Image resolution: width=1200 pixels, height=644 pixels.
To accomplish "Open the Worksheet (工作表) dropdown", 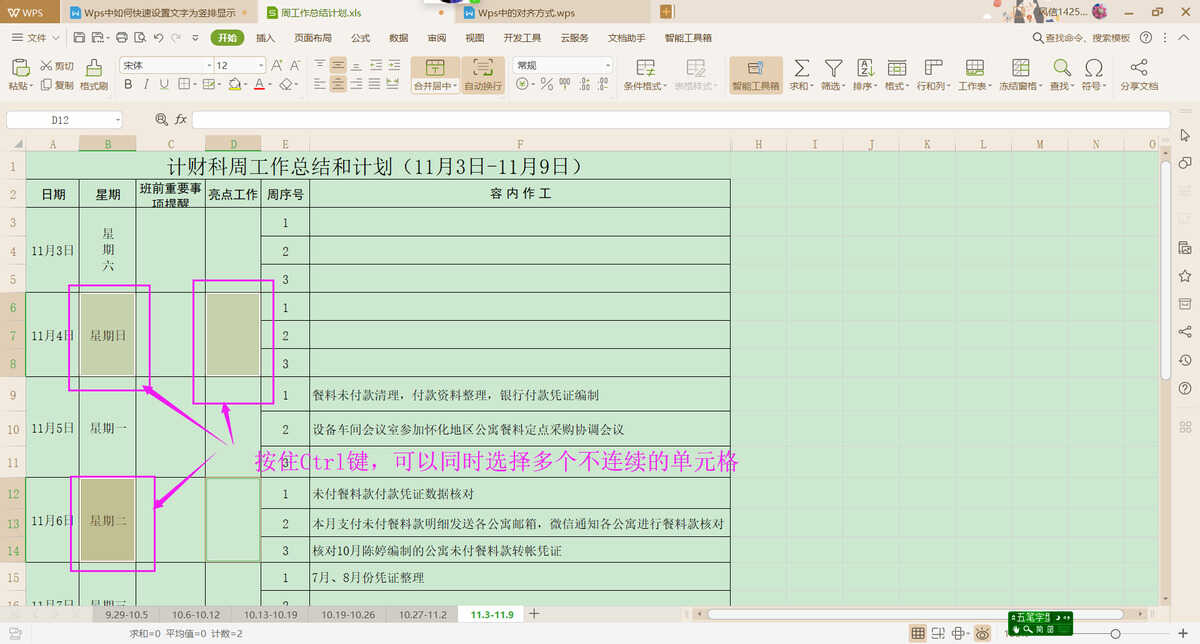I will pyautogui.click(x=973, y=86).
